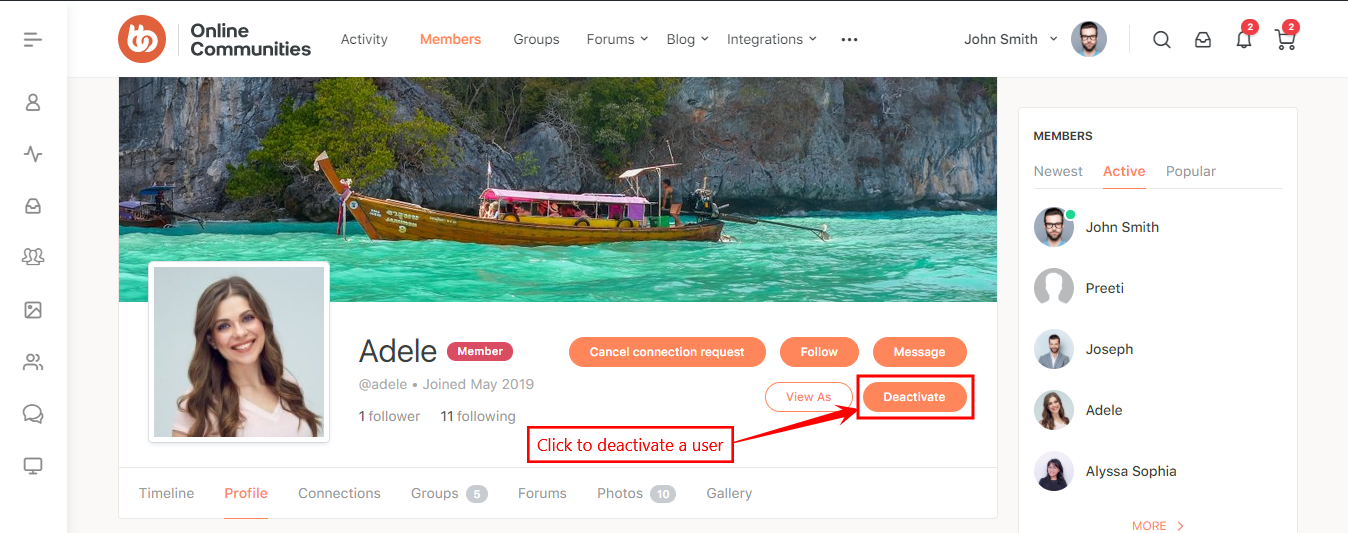Open Adele in the members list

tap(1104, 410)
